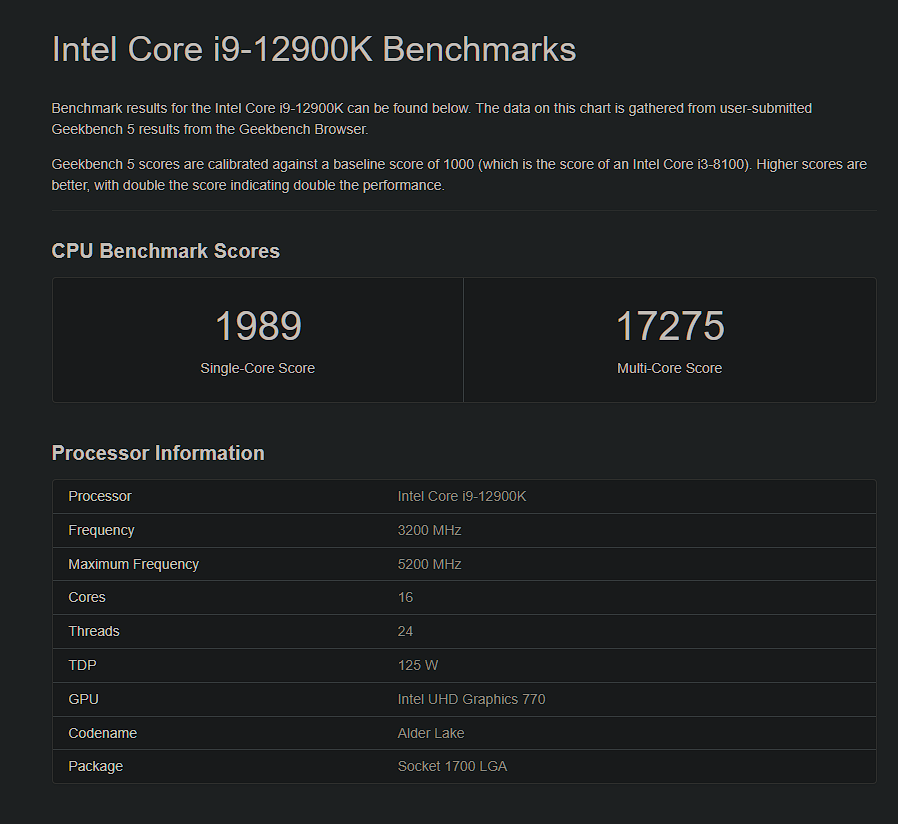Viewport: 898px width, 824px height.
Task: Click the 1989 single-core score value
Action: point(258,326)
